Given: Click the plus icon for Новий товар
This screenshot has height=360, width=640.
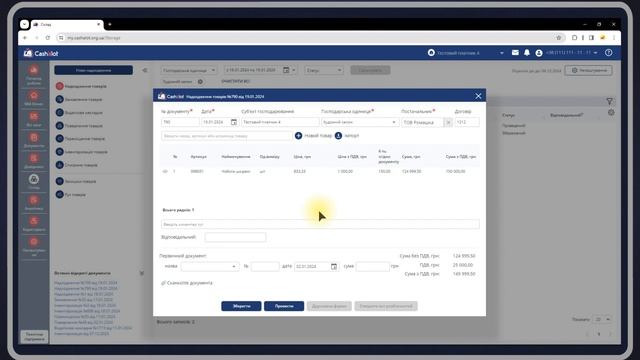Looking at the screenshot, I should pos(298,136).
